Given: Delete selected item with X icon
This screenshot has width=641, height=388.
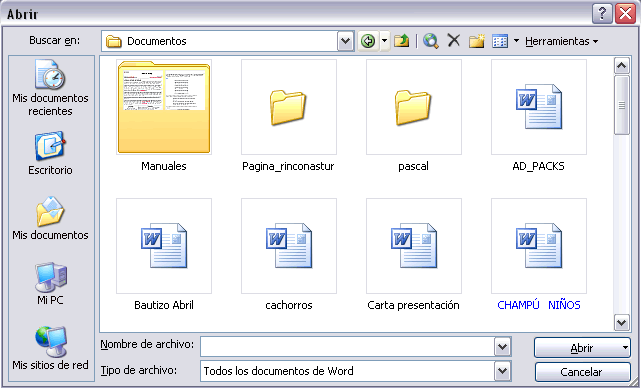Looking at the screenshot, I should point(454,40).
